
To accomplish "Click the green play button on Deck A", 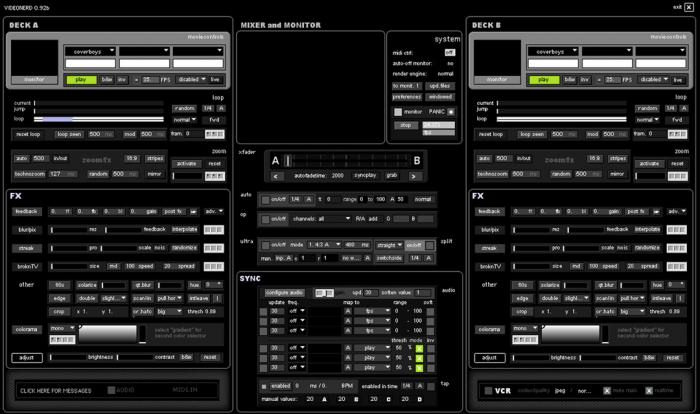I will (81, 79).
